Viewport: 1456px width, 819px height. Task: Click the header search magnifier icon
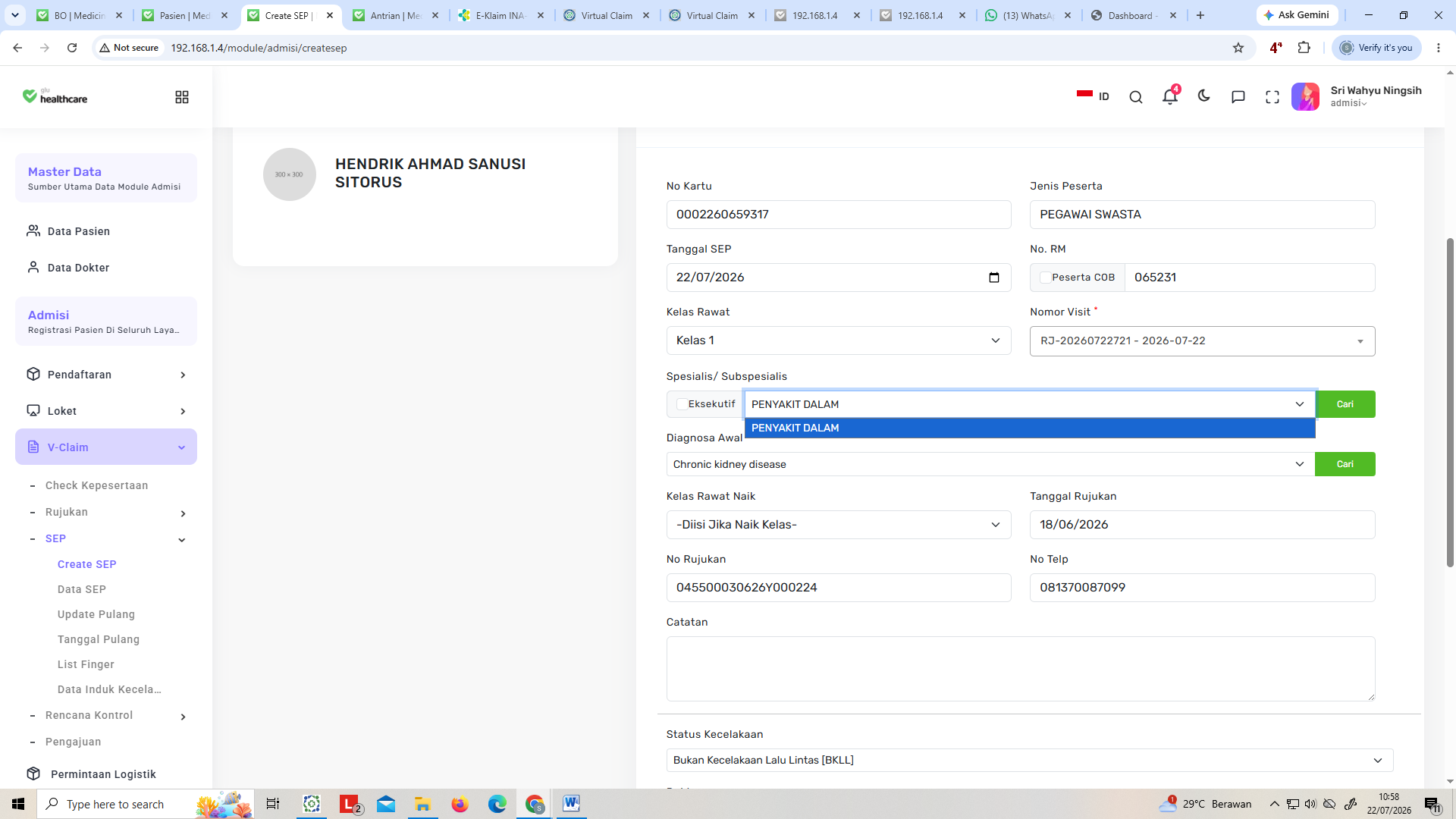pyautogui.click(x=1135, y=97)
